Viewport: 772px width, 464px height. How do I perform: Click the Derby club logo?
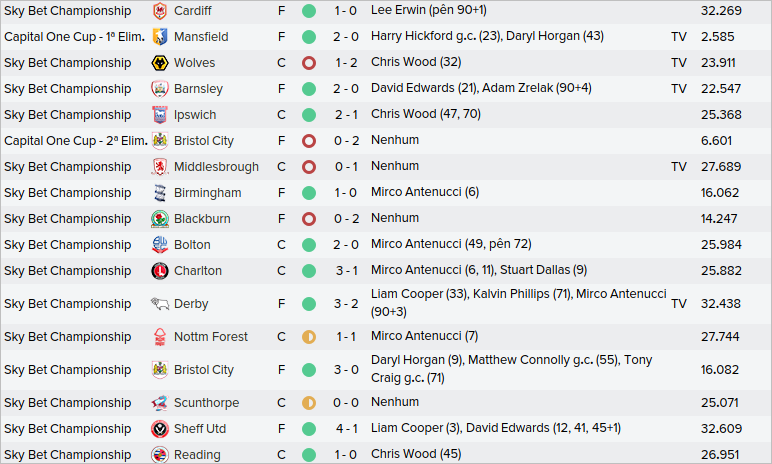click(159, 304)
